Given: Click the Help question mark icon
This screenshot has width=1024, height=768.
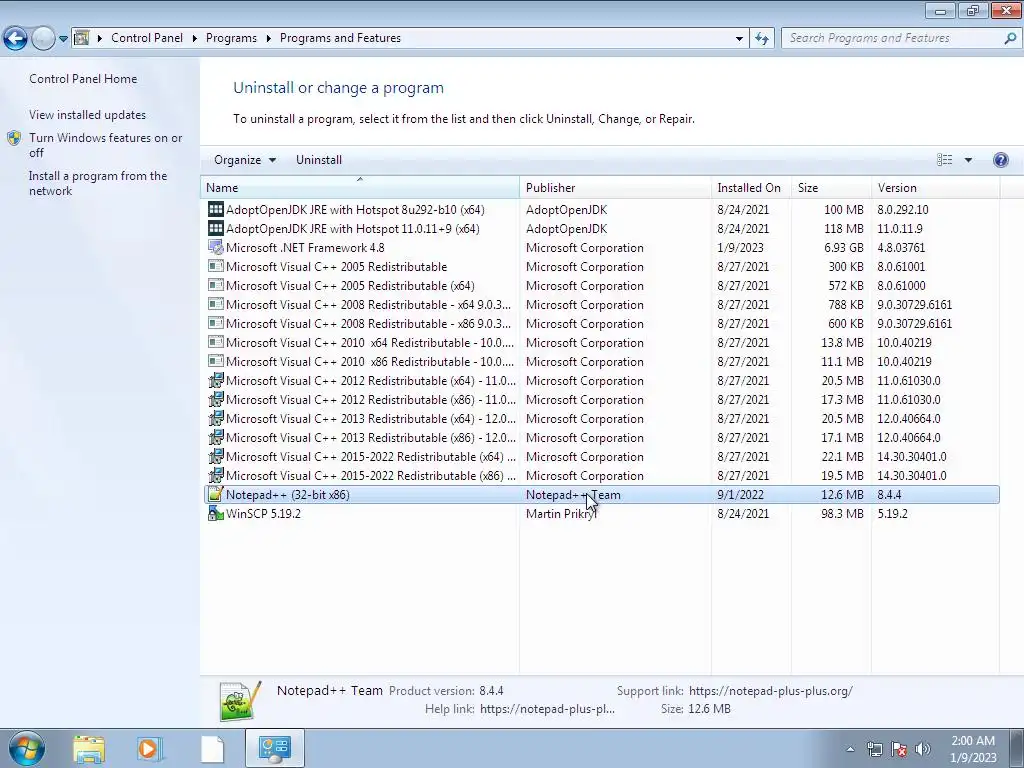Looking at the screenshot, I should point(1000,160).
